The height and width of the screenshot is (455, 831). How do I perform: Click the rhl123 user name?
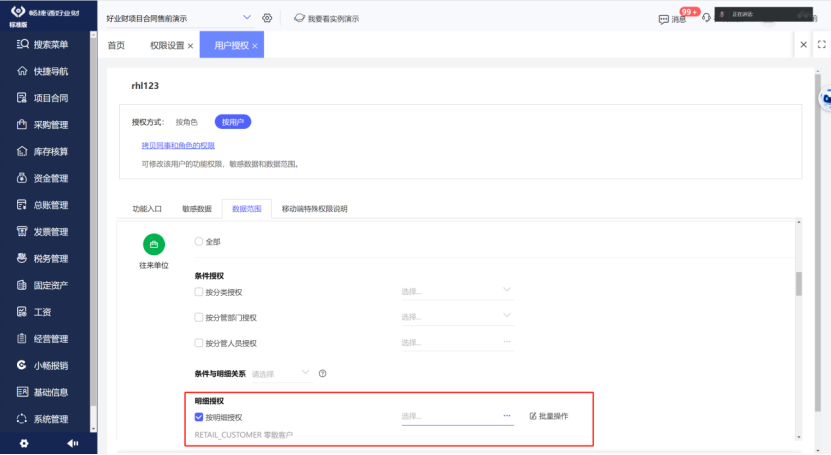(145, 85)
